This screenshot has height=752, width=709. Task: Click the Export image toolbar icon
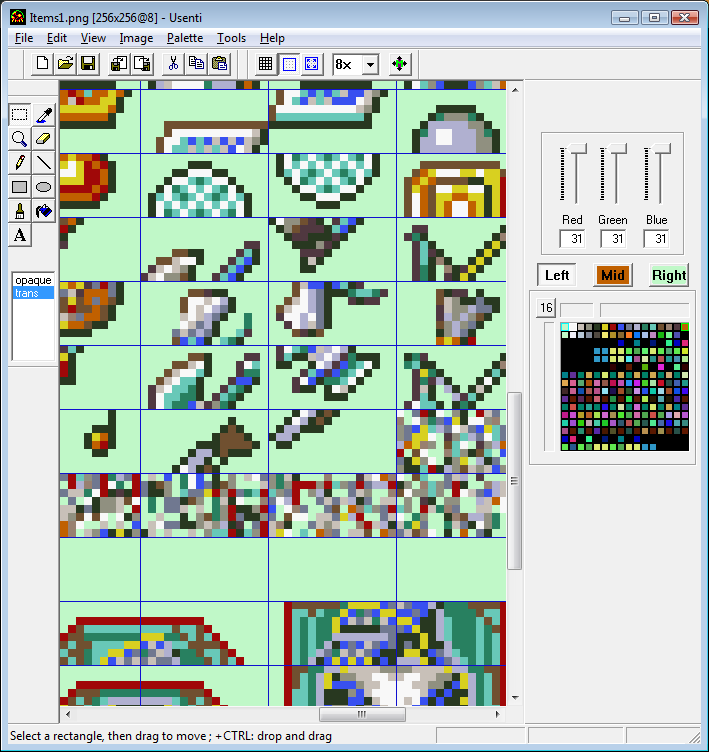click(142, 64)
